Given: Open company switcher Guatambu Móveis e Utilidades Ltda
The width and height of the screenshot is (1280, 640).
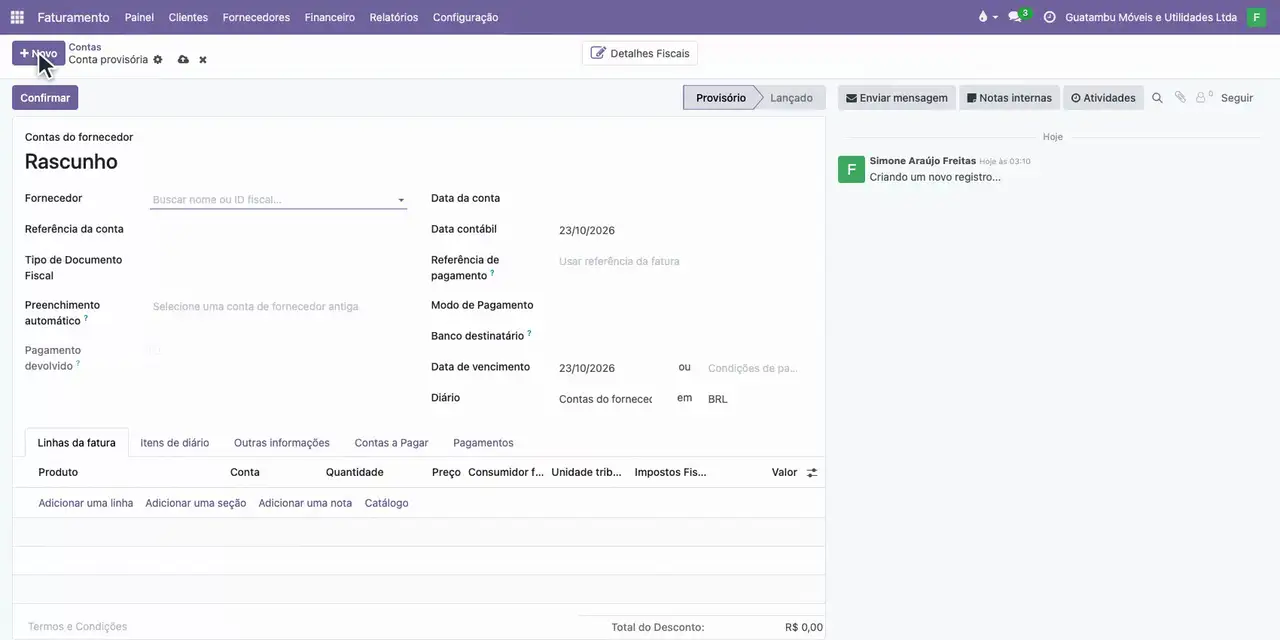Looking at the screenshot, I should [1151, 17].
